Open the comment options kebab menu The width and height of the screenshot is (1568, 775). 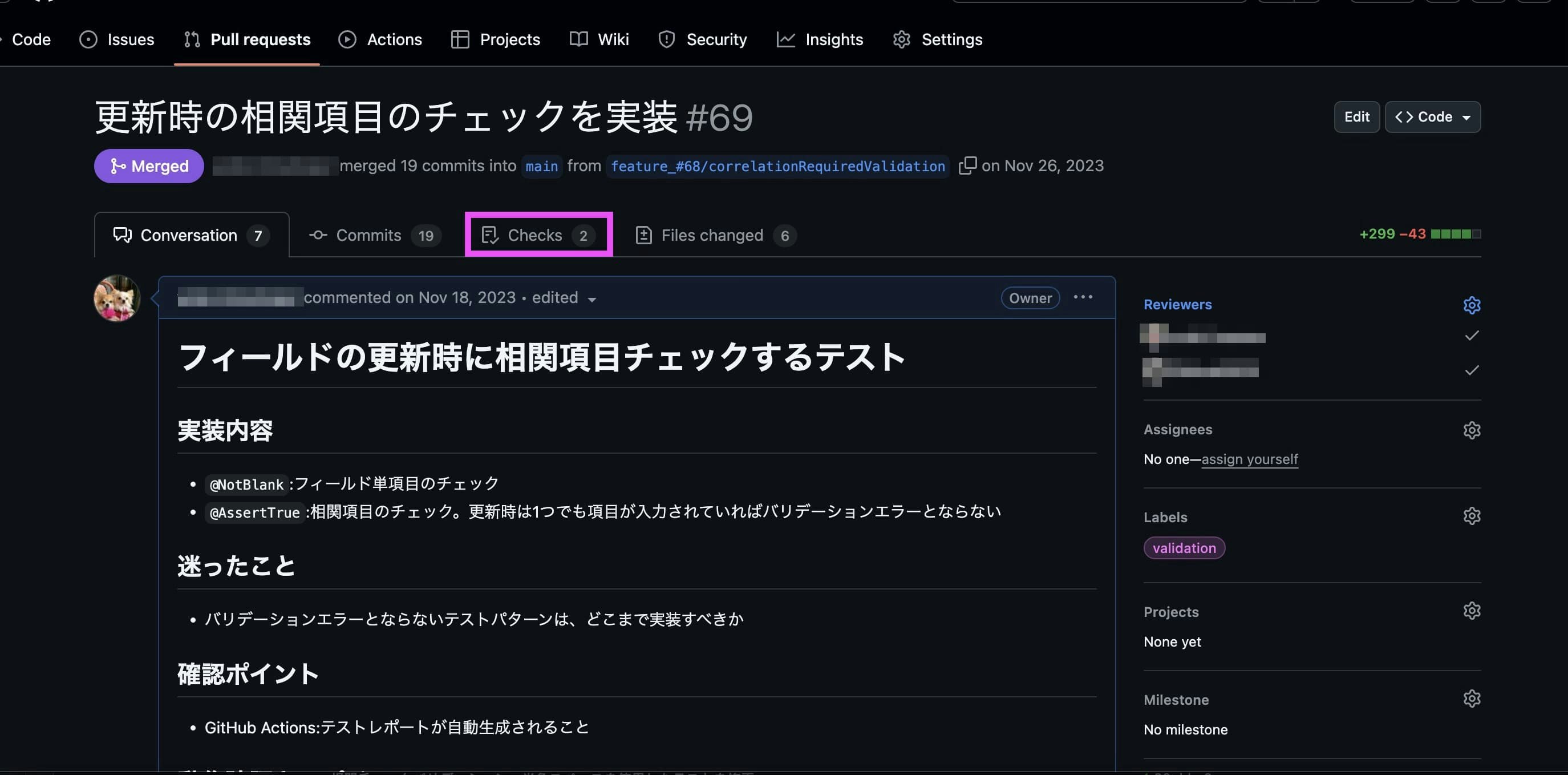(1083, 297)
